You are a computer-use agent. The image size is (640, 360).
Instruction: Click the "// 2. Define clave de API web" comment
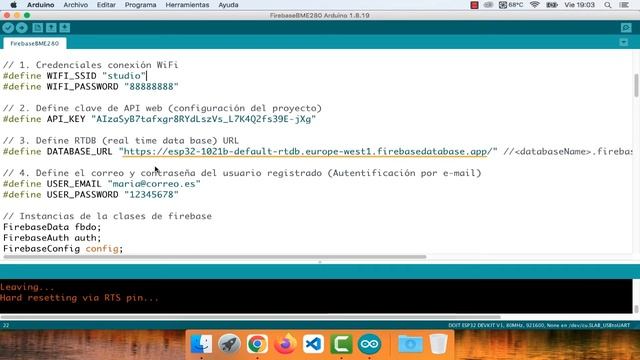tap(162, 108)
